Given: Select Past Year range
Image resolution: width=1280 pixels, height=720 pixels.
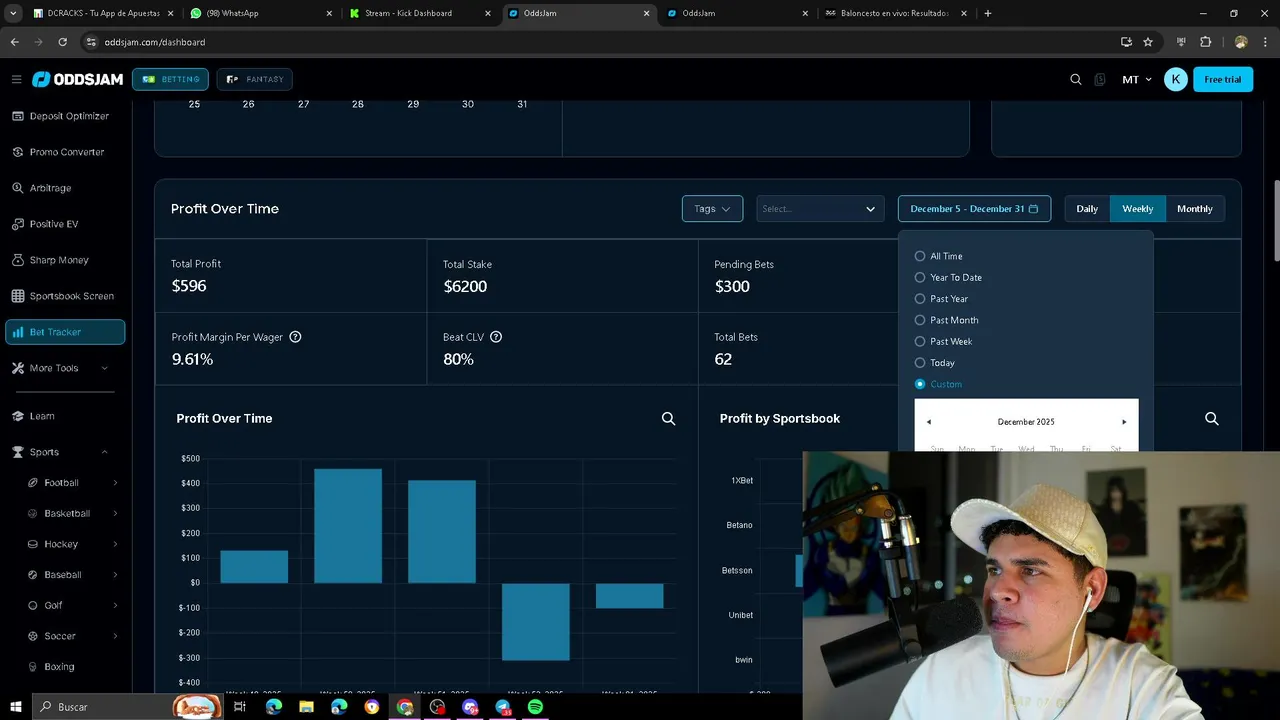Looking at the screenshot, I should click(x=941, y=299).
